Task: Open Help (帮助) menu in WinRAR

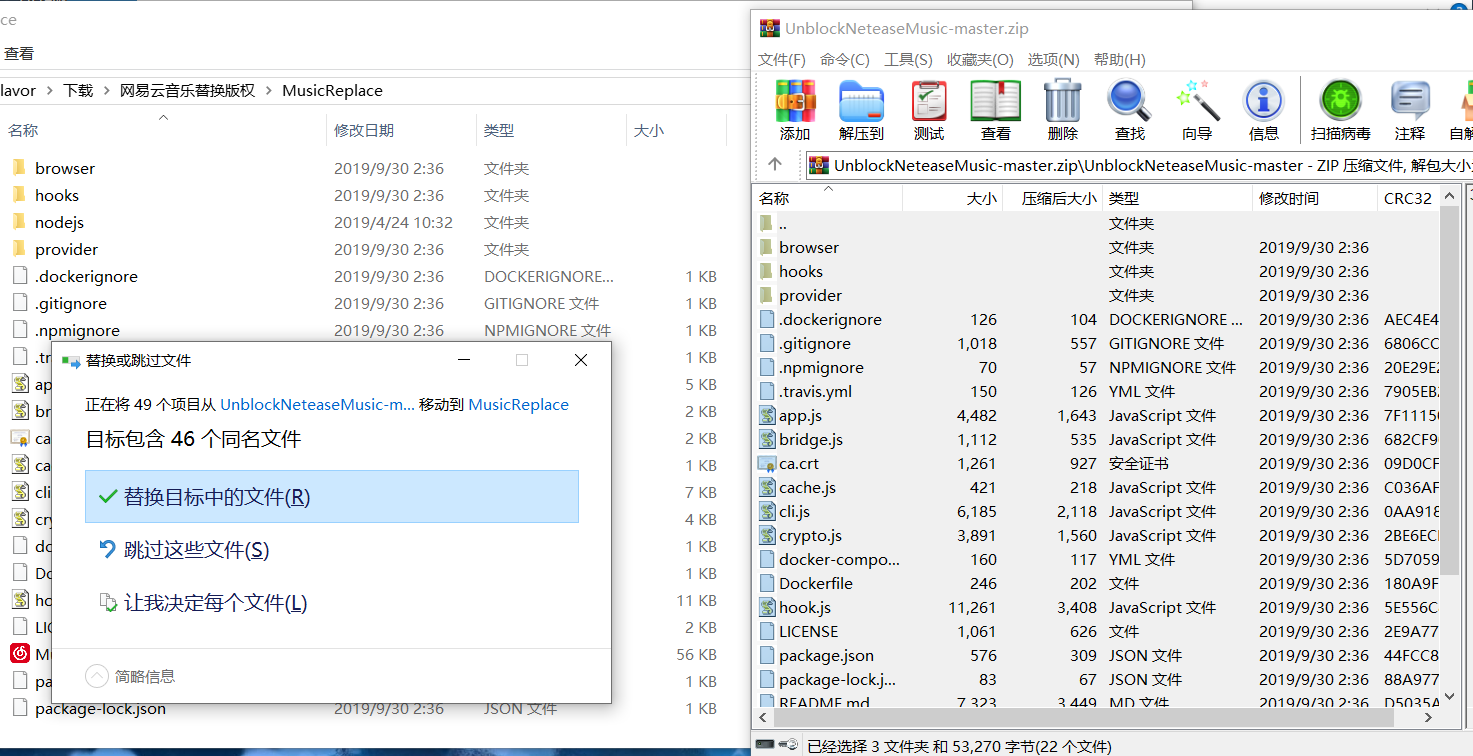Action: (x=1120, y=60)
